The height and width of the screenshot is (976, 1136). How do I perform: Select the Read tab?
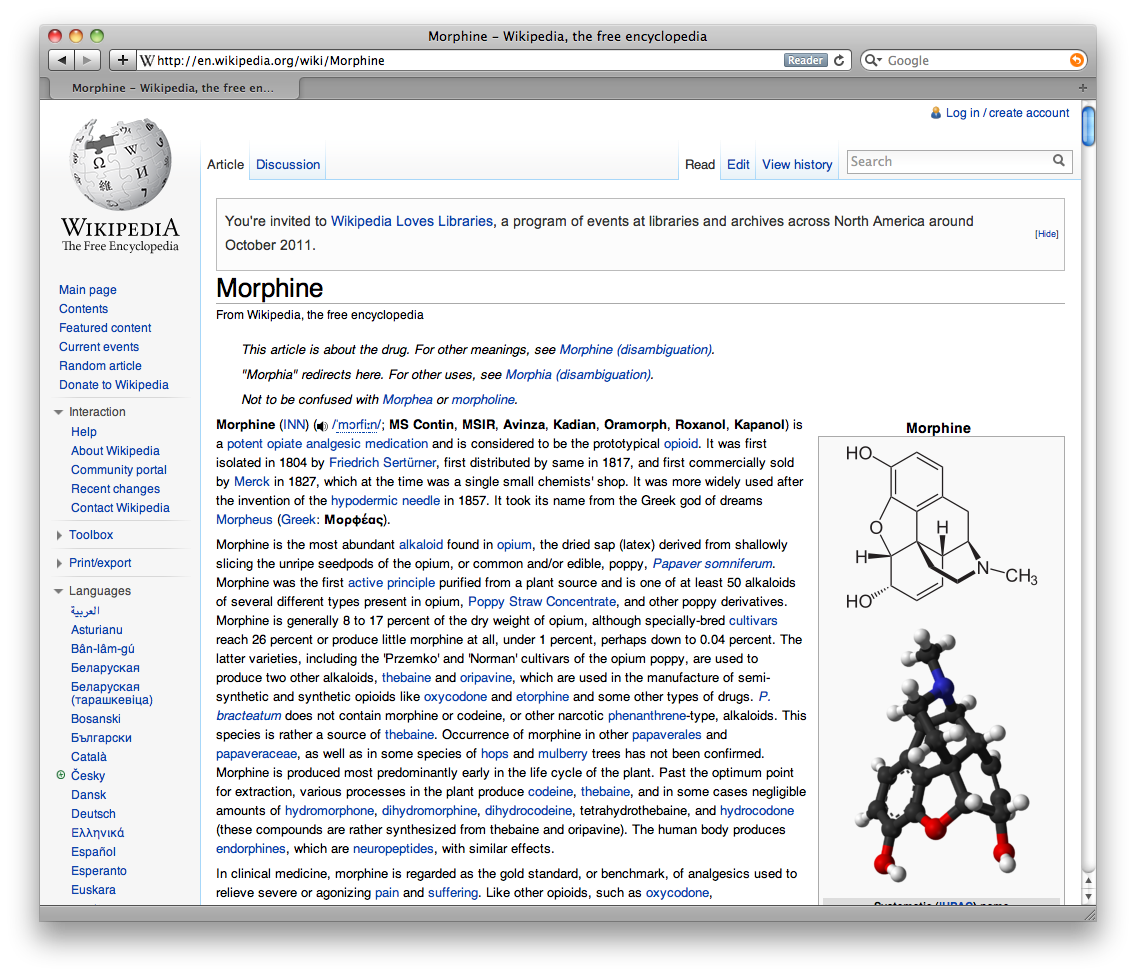(700, 164)
